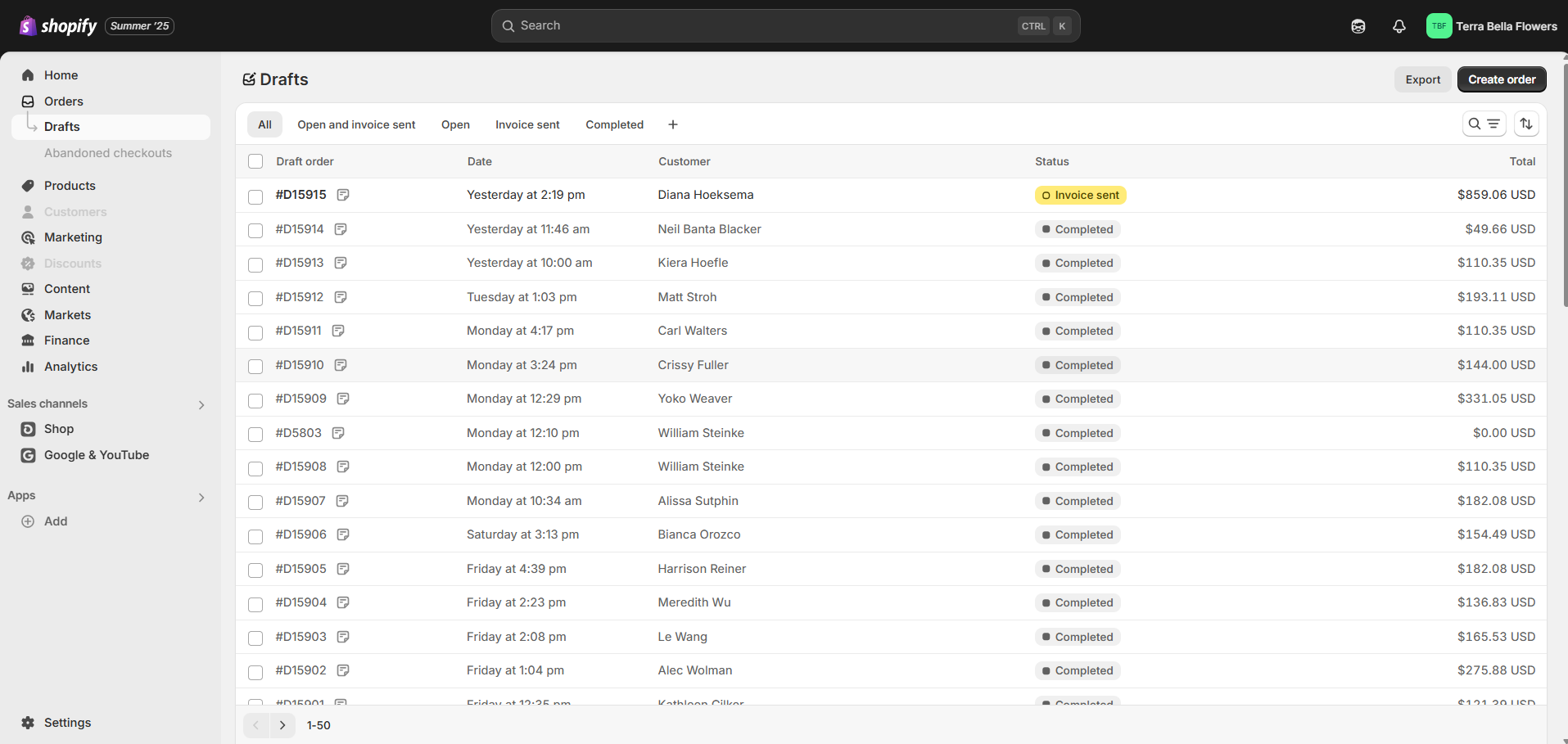Switch to the Invoice sent tab

[x=526, y=124]
